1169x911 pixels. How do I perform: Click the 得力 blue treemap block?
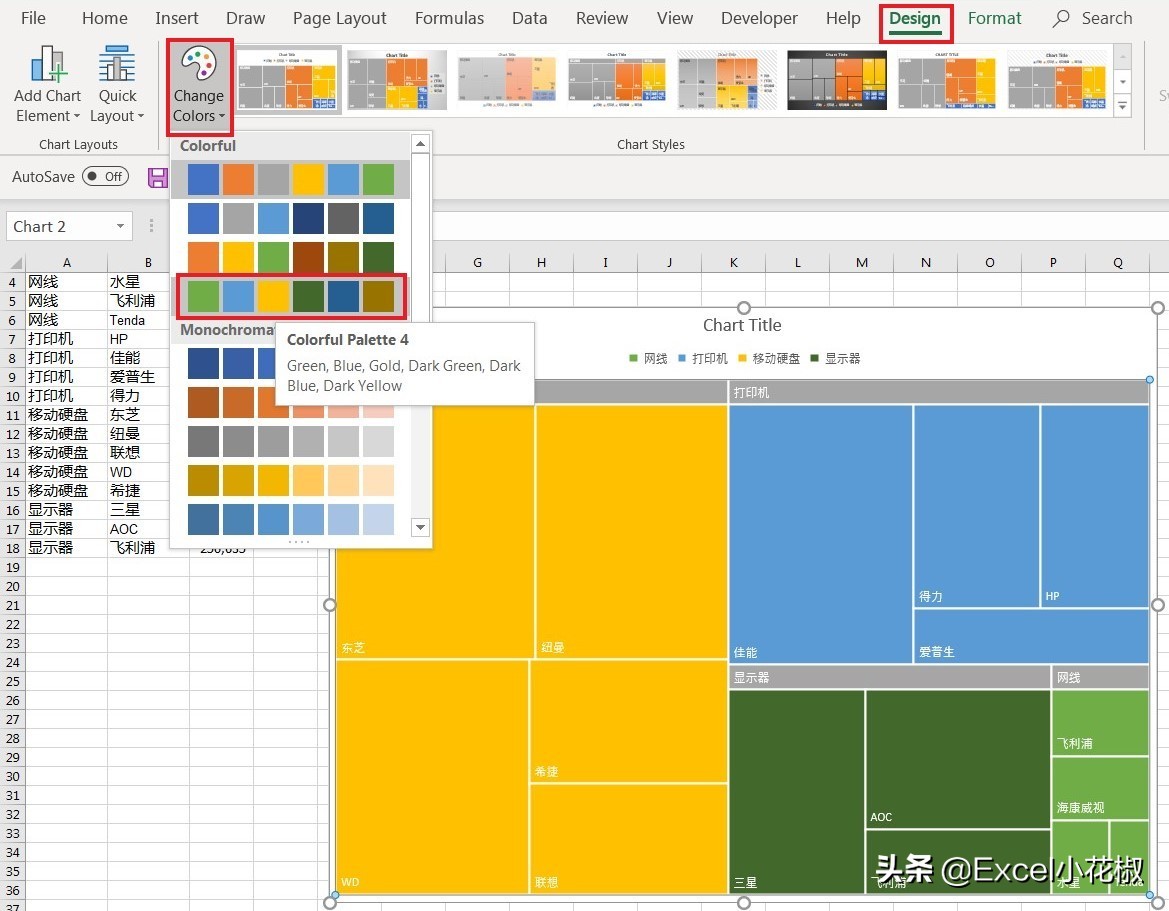pyautogui.click(x=976, y=506)
